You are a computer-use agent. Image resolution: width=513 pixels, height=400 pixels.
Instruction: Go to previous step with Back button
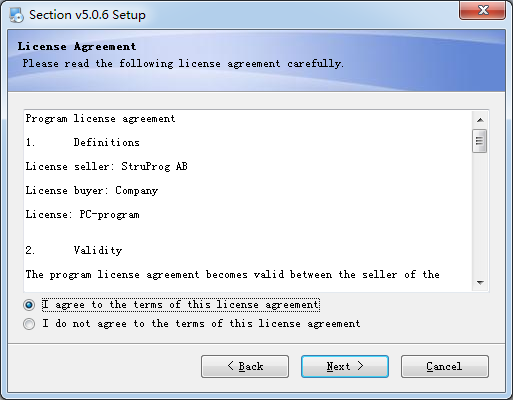[x=245, y=366]
